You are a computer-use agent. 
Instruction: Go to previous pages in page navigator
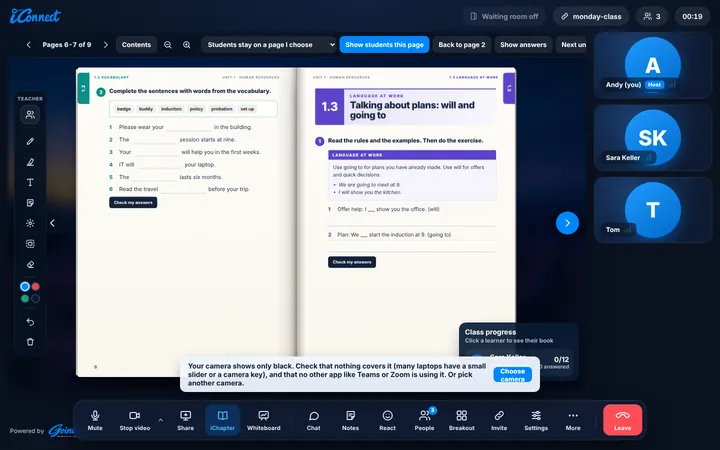tap(28, 45)
